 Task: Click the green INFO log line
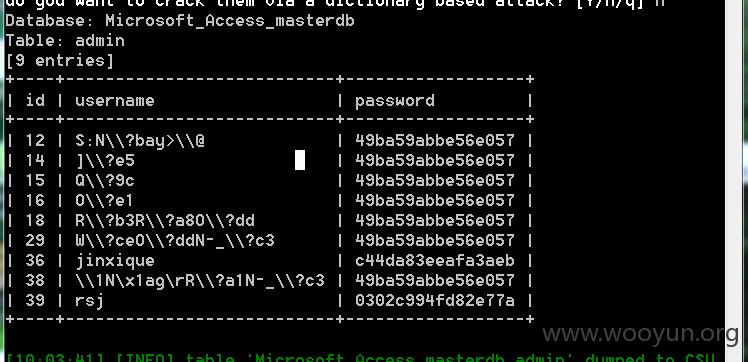pyautogui.click(x=360, y=358)
